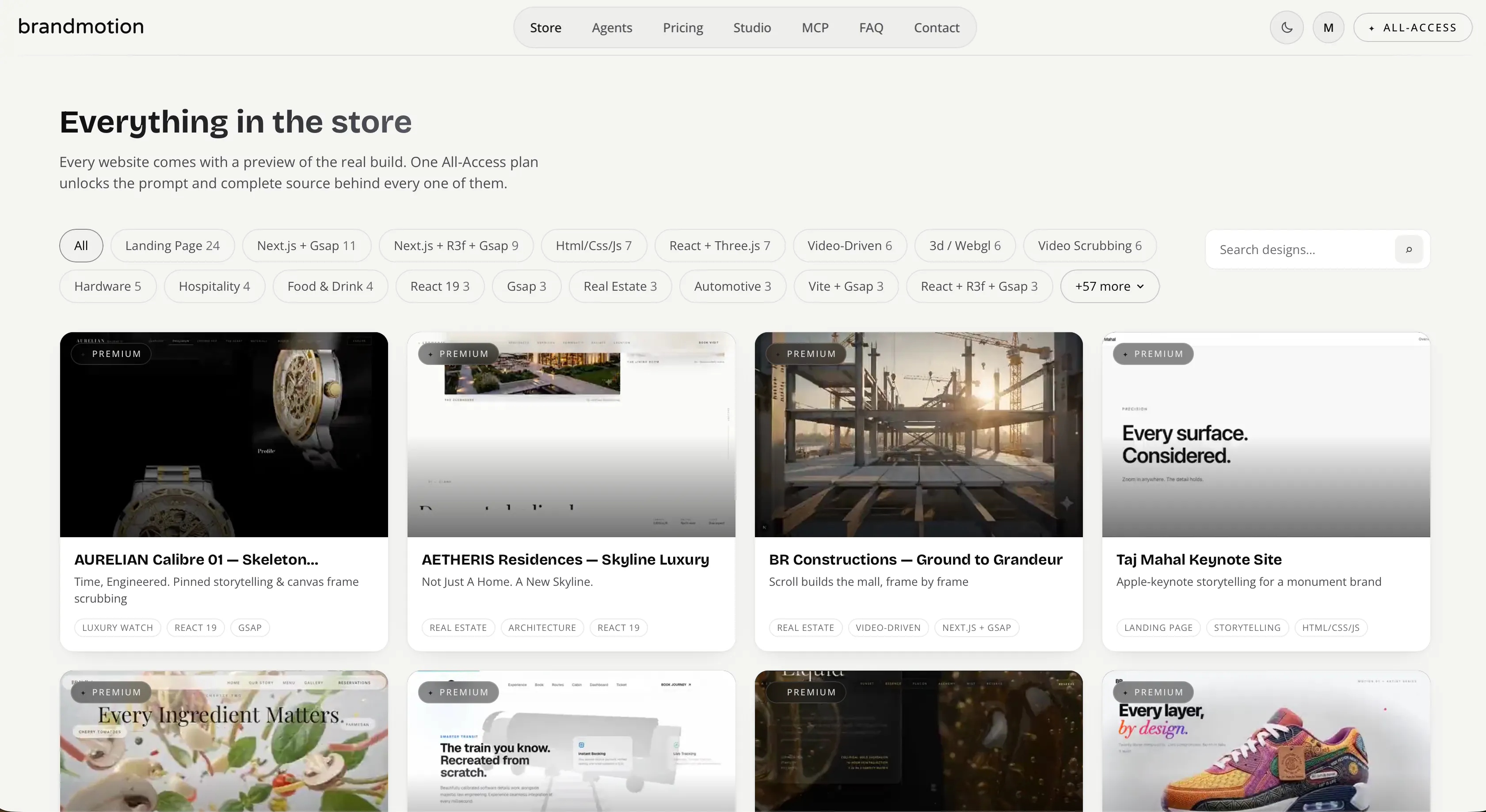Open the train recreated preview card

[571, 741]
